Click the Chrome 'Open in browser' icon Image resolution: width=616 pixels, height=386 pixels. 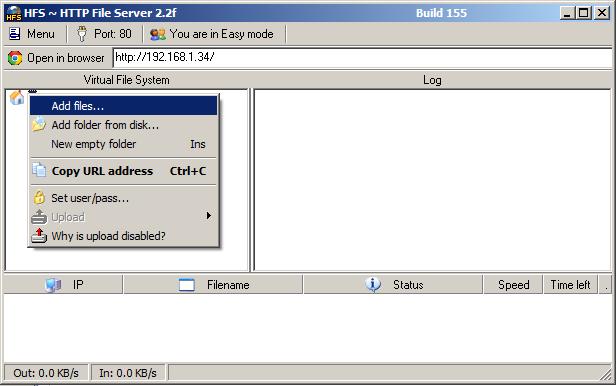[15, 58]
